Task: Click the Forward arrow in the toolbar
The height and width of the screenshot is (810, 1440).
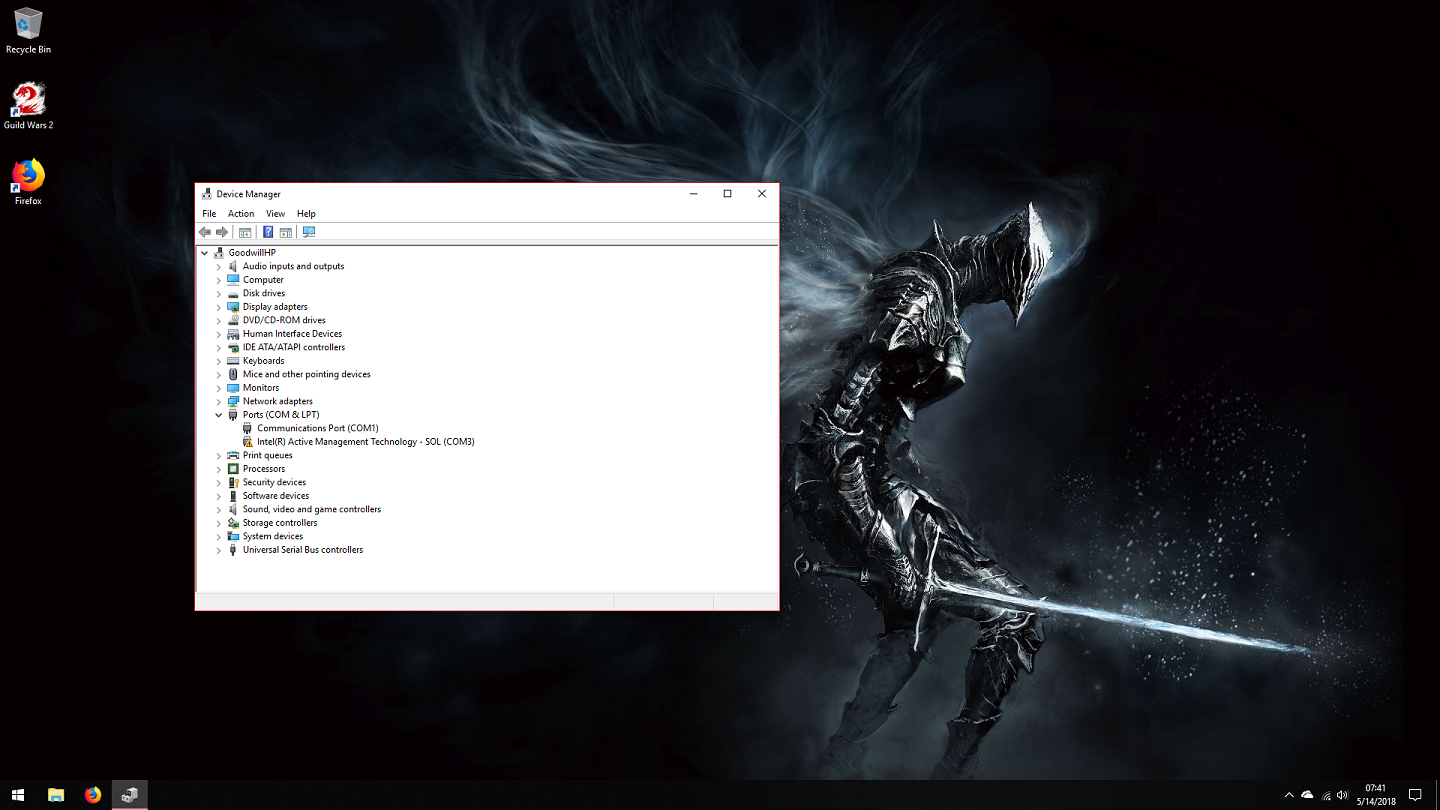Action: point(222,232)
